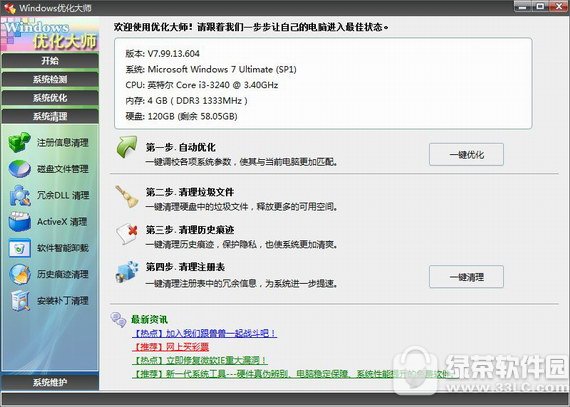Click the broom icon for 清理垃圾文件
570x407 pixels.
click(x=127, y=196)
